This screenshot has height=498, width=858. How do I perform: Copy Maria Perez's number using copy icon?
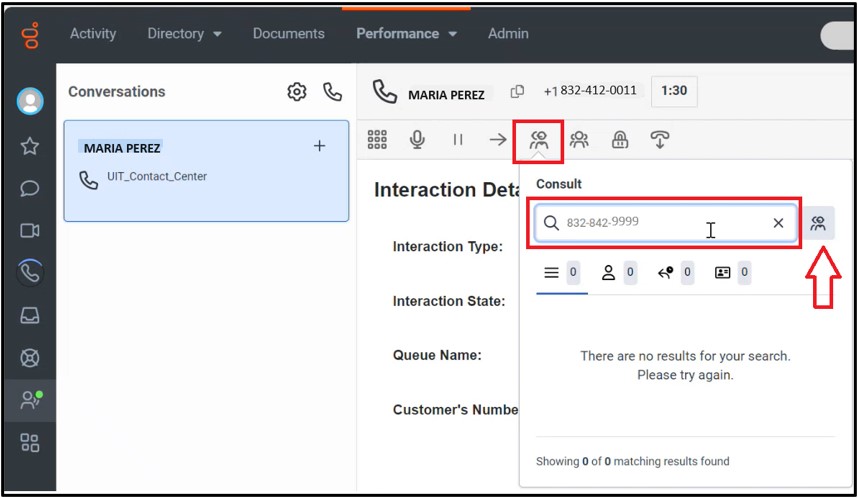tap(517, 91)
